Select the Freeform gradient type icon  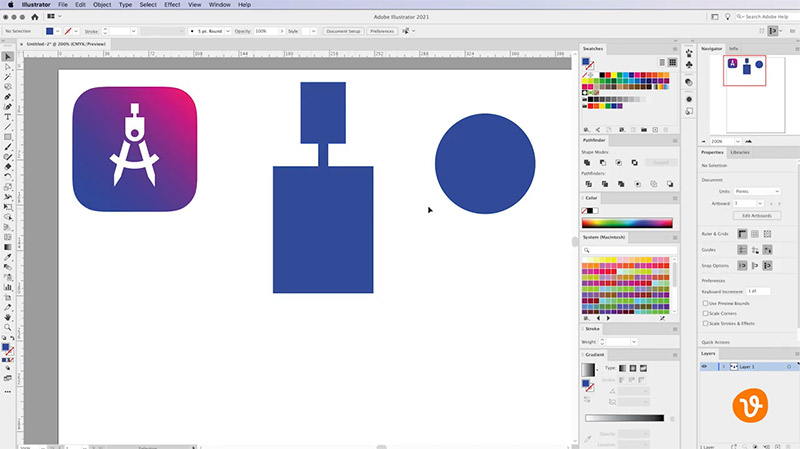tap(643, 368)
